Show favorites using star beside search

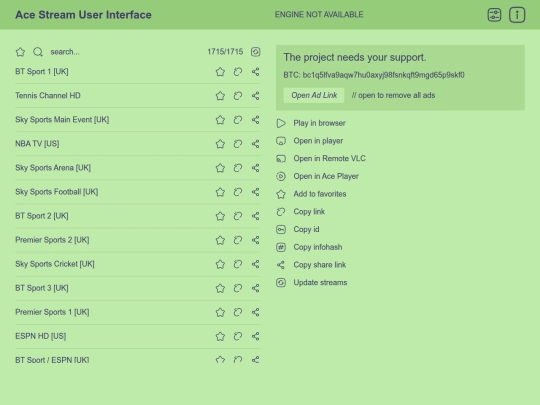coord(20,52)
